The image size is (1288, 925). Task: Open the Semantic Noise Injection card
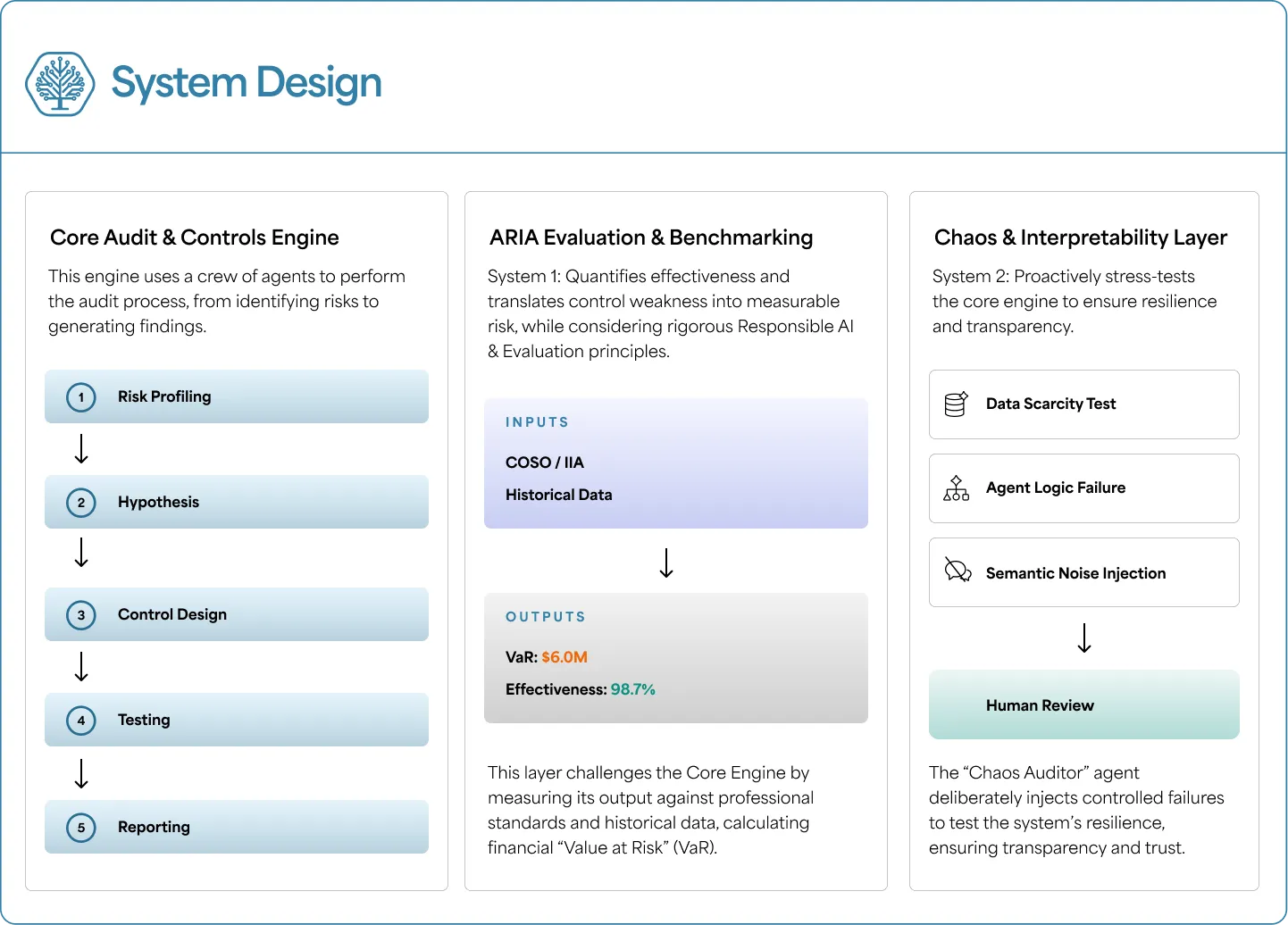(1084, 572)
